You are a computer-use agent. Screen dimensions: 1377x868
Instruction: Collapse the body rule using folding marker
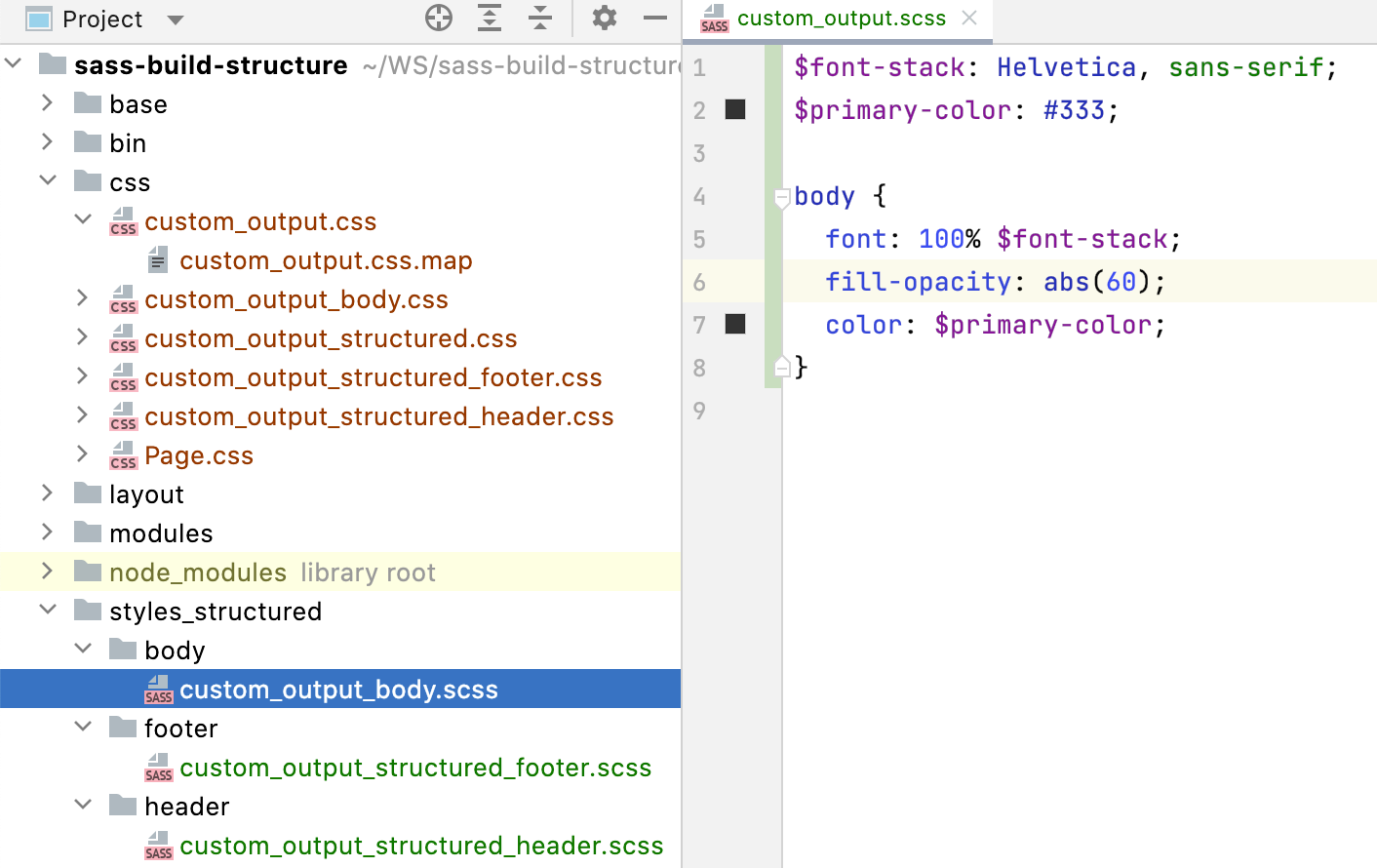click(x=780, y=196)
